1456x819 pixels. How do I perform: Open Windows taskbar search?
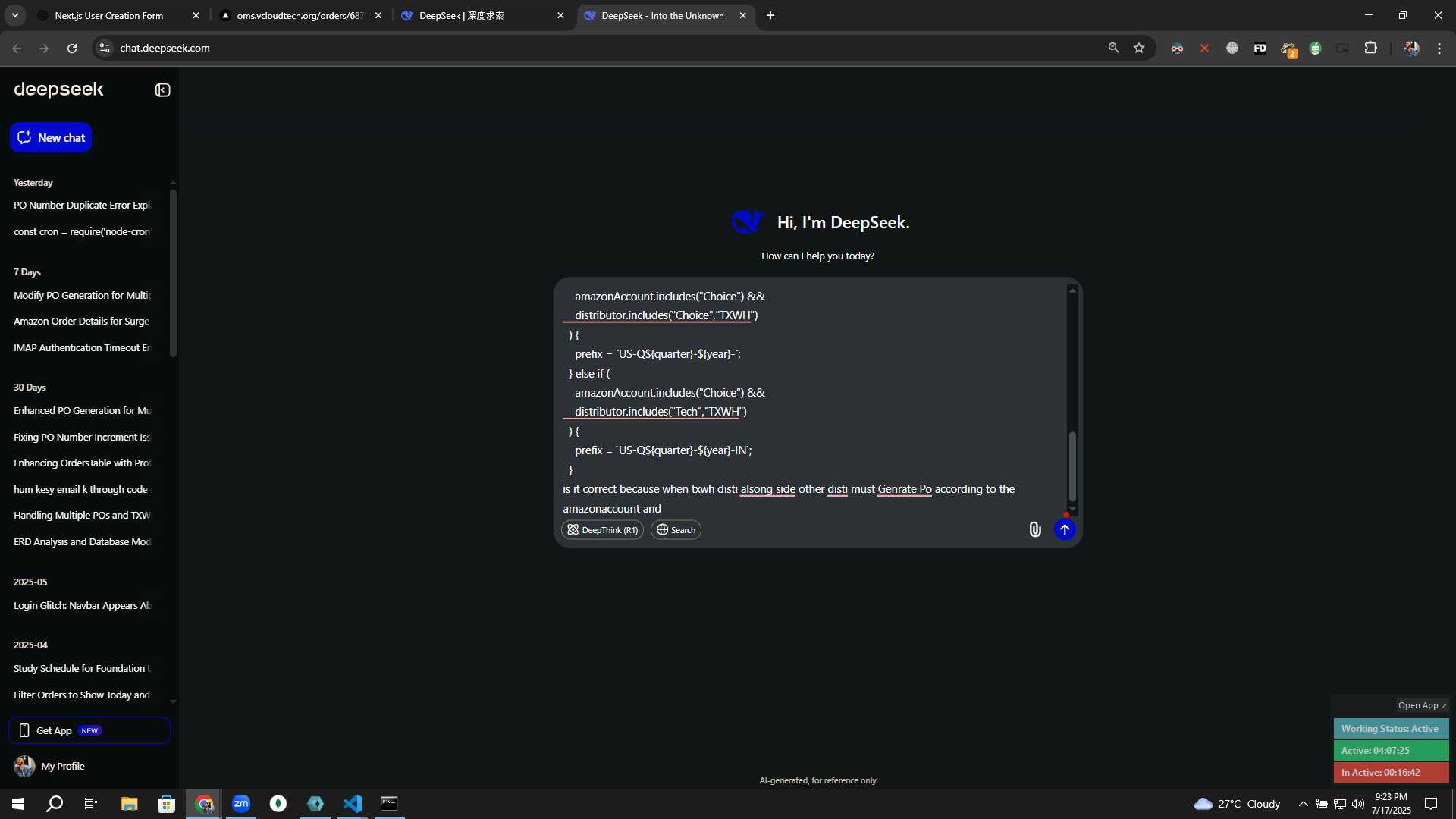55,804
